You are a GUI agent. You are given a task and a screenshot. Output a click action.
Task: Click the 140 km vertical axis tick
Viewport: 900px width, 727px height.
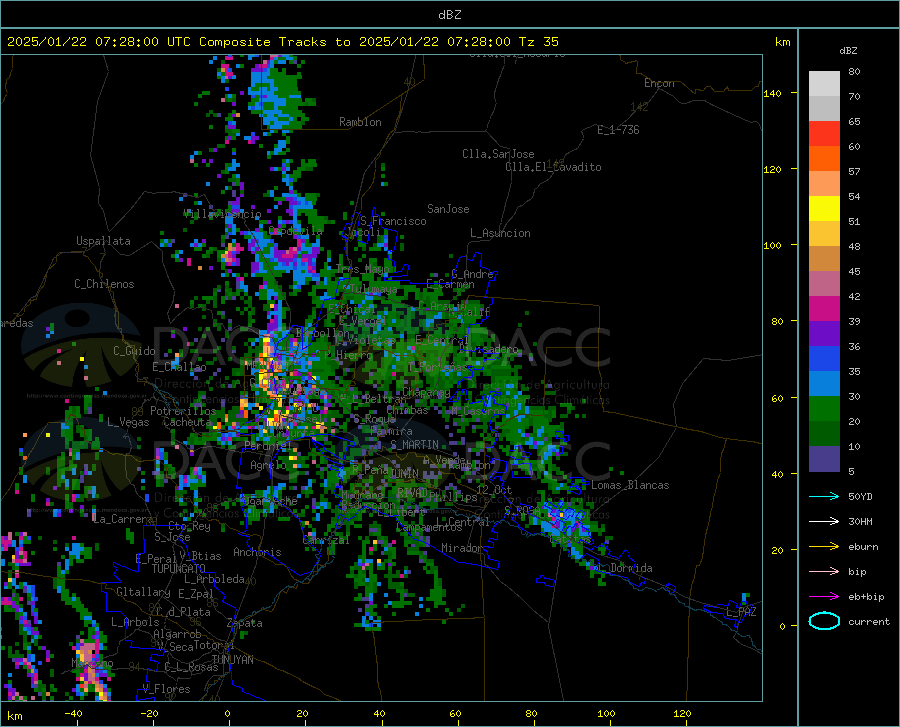pos(773,93)
